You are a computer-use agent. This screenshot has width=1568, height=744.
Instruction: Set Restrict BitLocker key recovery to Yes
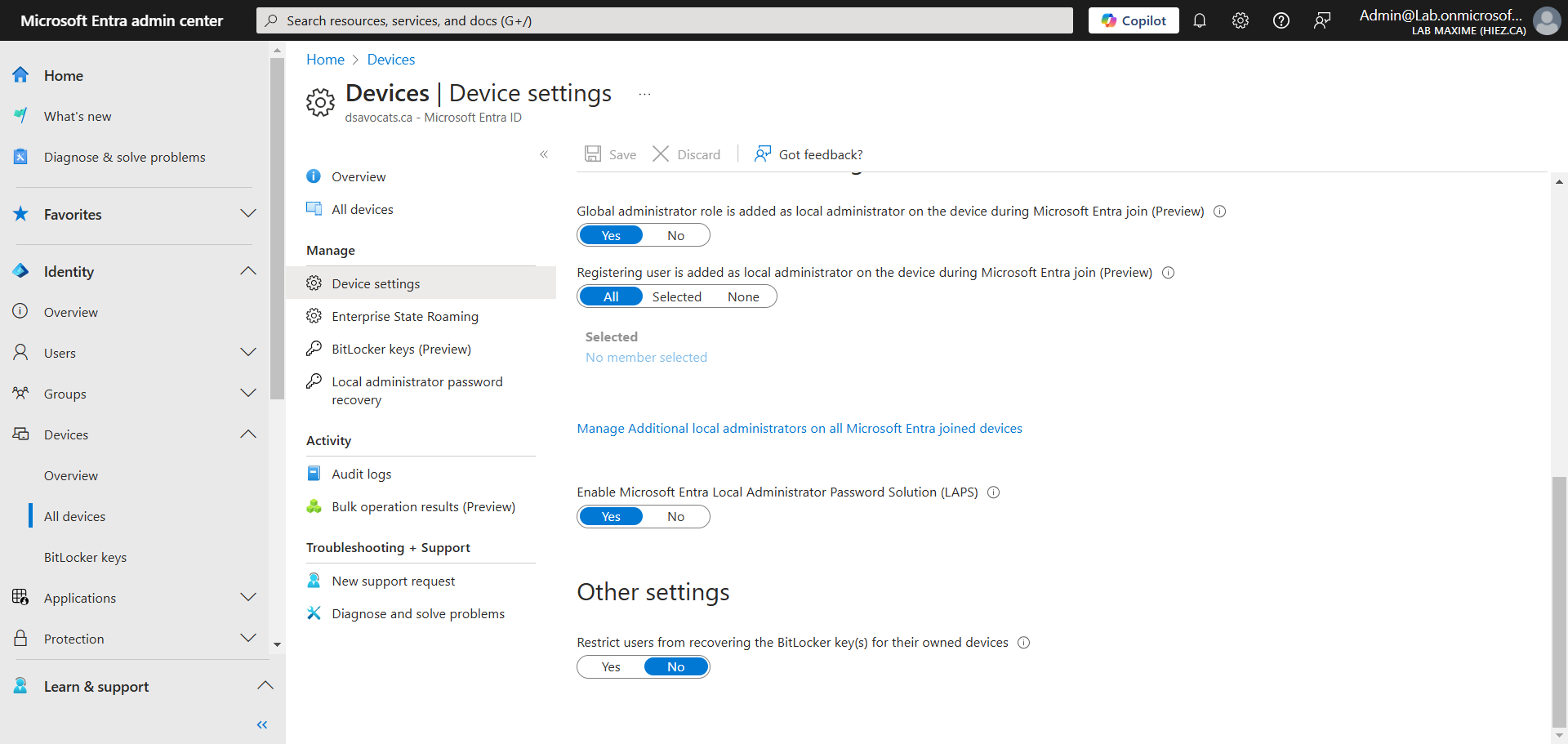611,666
